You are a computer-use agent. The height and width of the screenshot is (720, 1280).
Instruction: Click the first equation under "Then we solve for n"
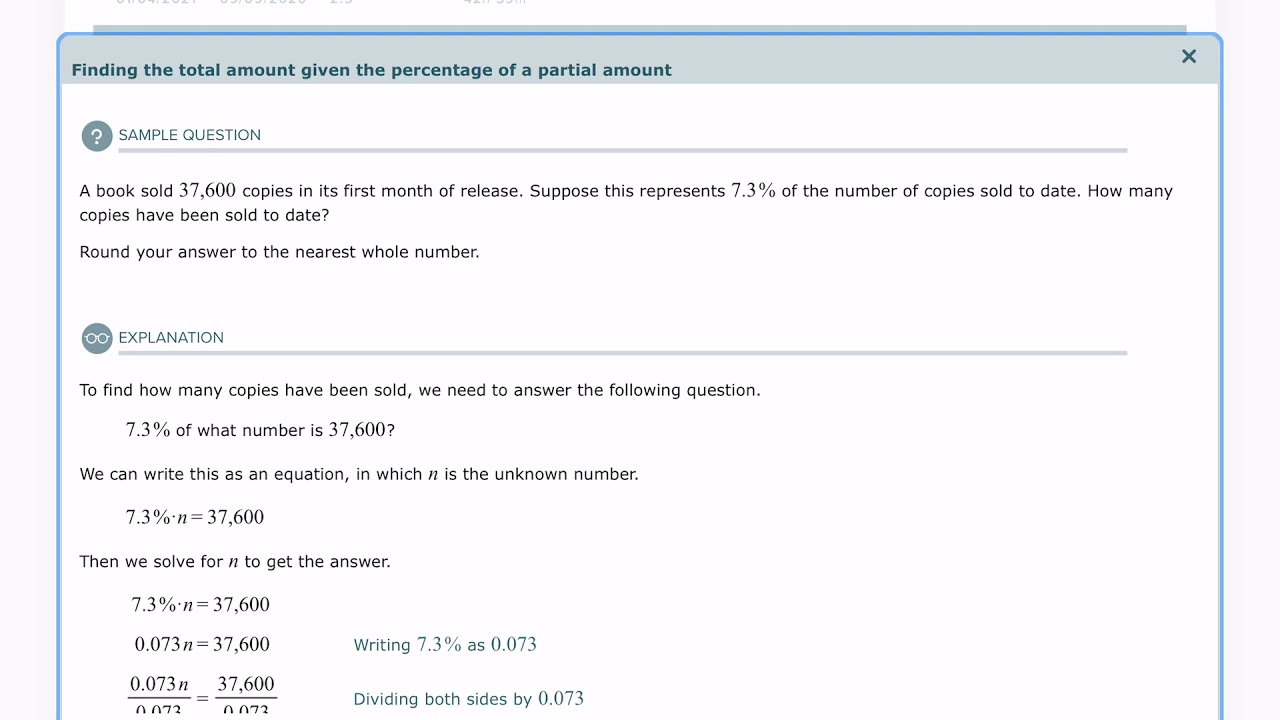[200, 604]
